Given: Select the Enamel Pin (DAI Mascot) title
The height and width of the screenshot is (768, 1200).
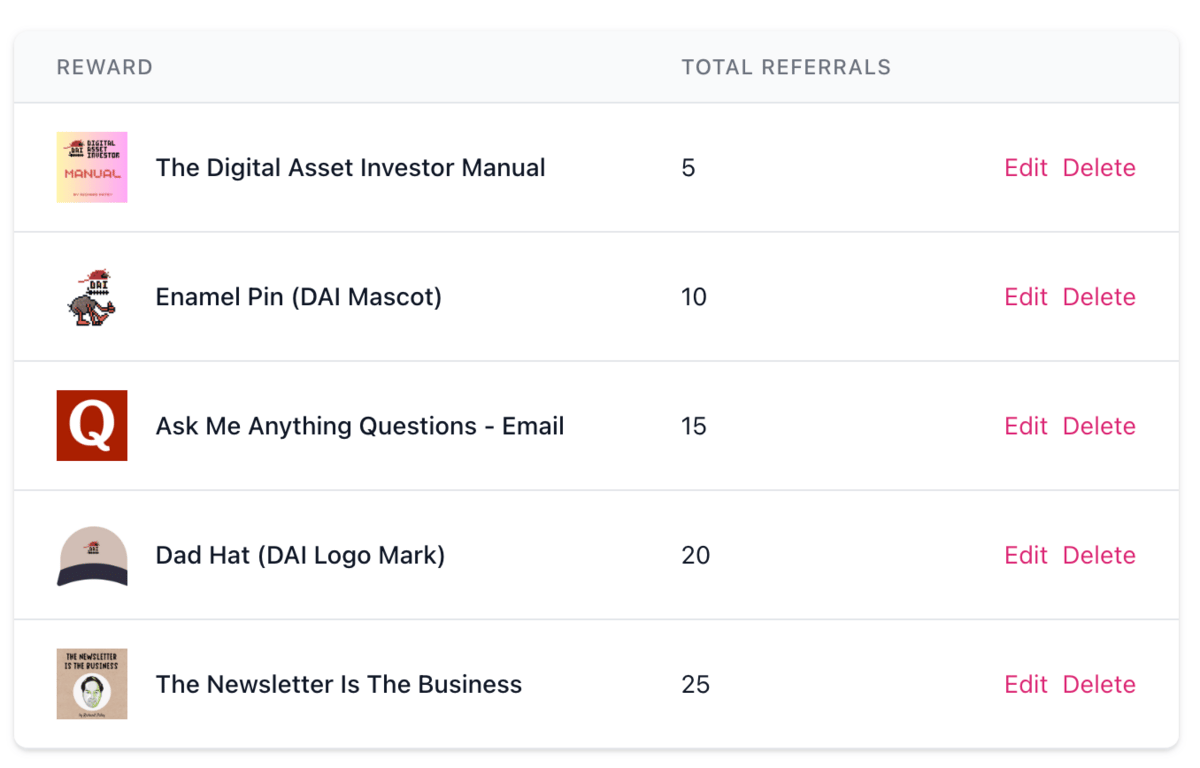Looking at the screenshot, I should pos(298,297).
